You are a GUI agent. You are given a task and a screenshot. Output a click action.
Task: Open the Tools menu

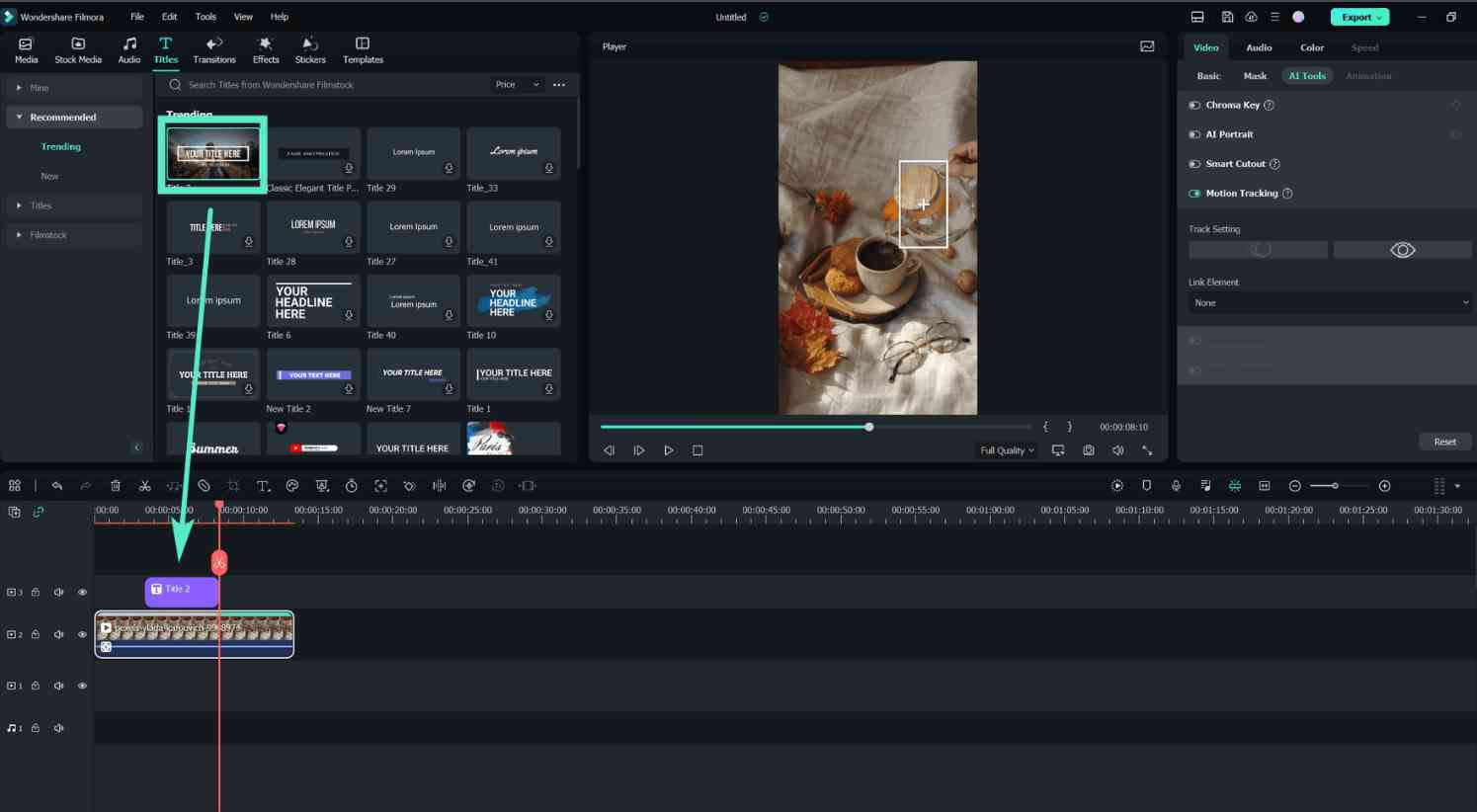[205, 16]
